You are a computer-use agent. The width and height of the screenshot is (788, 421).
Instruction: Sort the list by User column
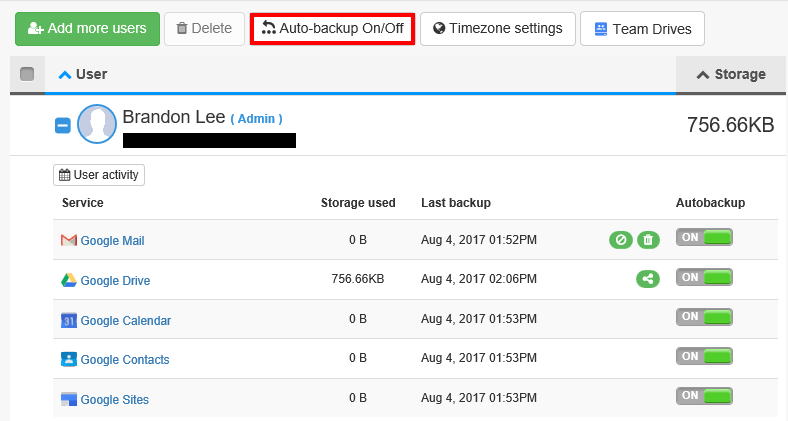(x=84, y=74)
